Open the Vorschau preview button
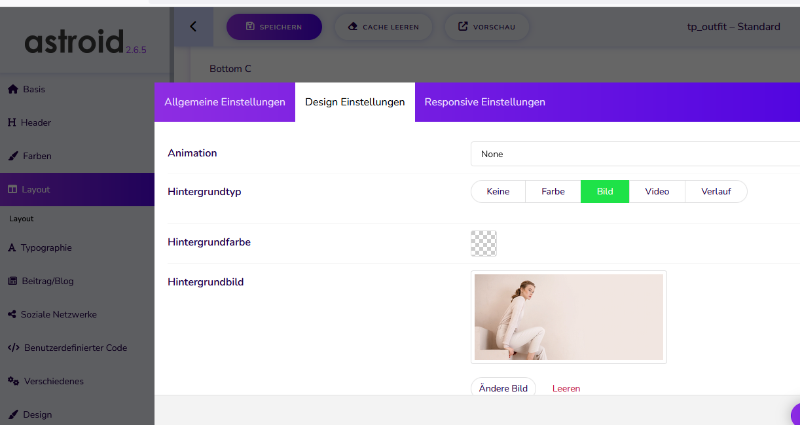 point(487,27)
